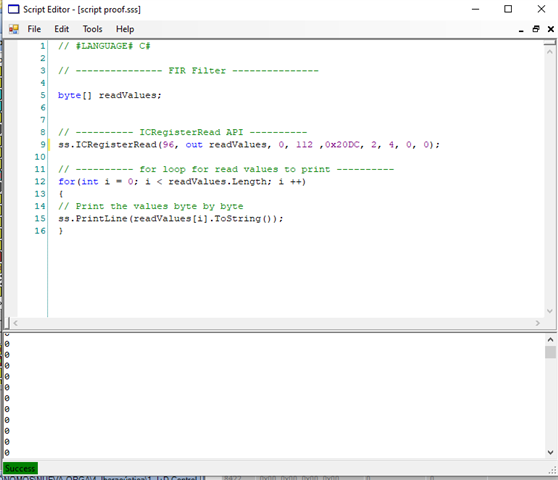Viewport: 558px width, 480px height.
Task: Minimize the Script Editor window
Action: point(475,9)
